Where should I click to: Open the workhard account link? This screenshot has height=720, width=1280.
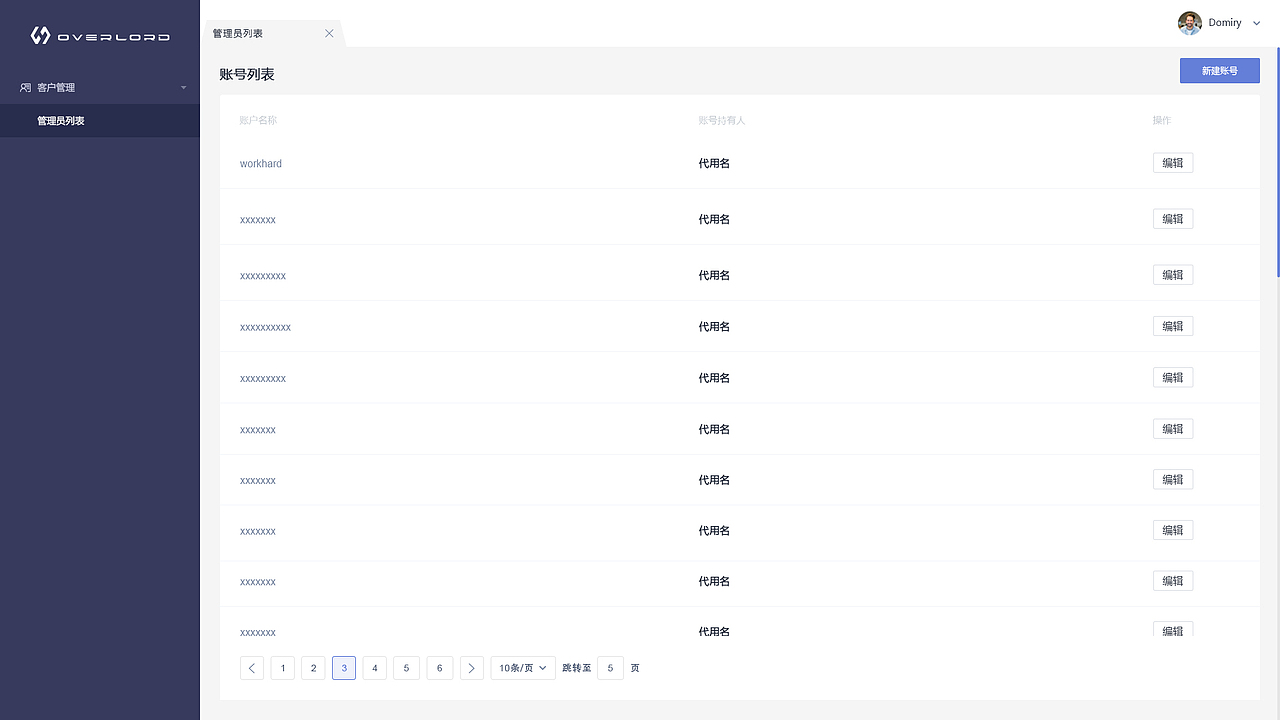[261, 164]
